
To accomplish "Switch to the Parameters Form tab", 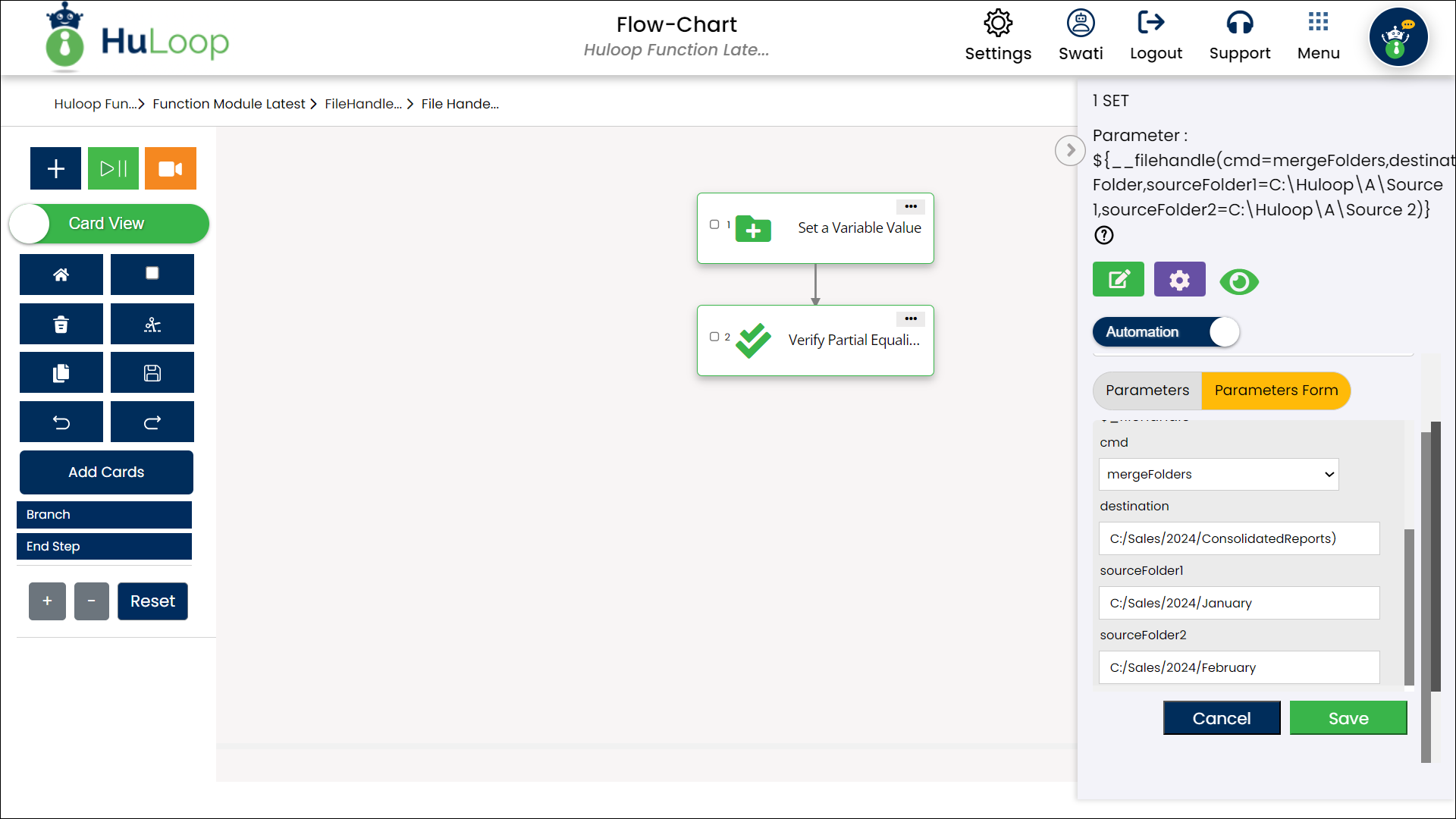I will [x=1276, y=391].
